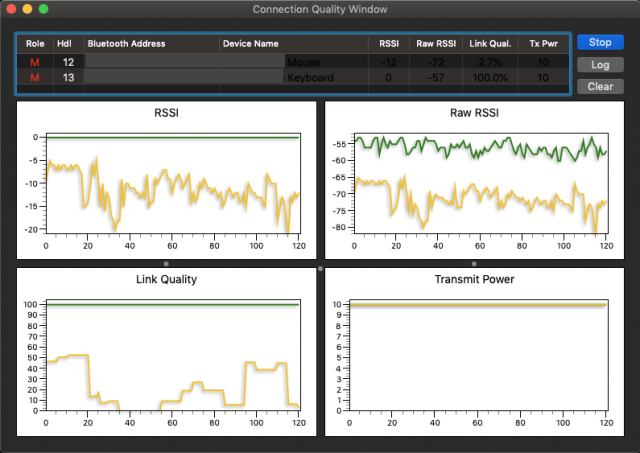Click the Raw RSSI column header
Image resolution: width=640 pixels, height=453 pixels.
point(436,44)
